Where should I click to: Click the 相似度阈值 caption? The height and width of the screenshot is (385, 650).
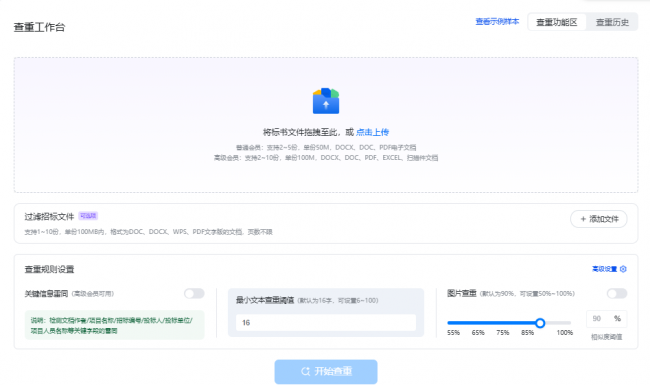(606, 337)
